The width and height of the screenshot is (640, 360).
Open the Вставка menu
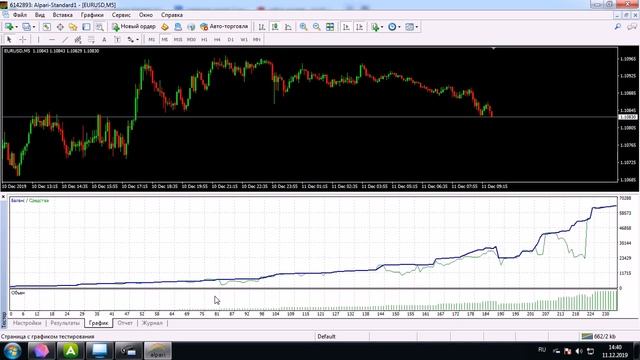(x=62, y=15)
